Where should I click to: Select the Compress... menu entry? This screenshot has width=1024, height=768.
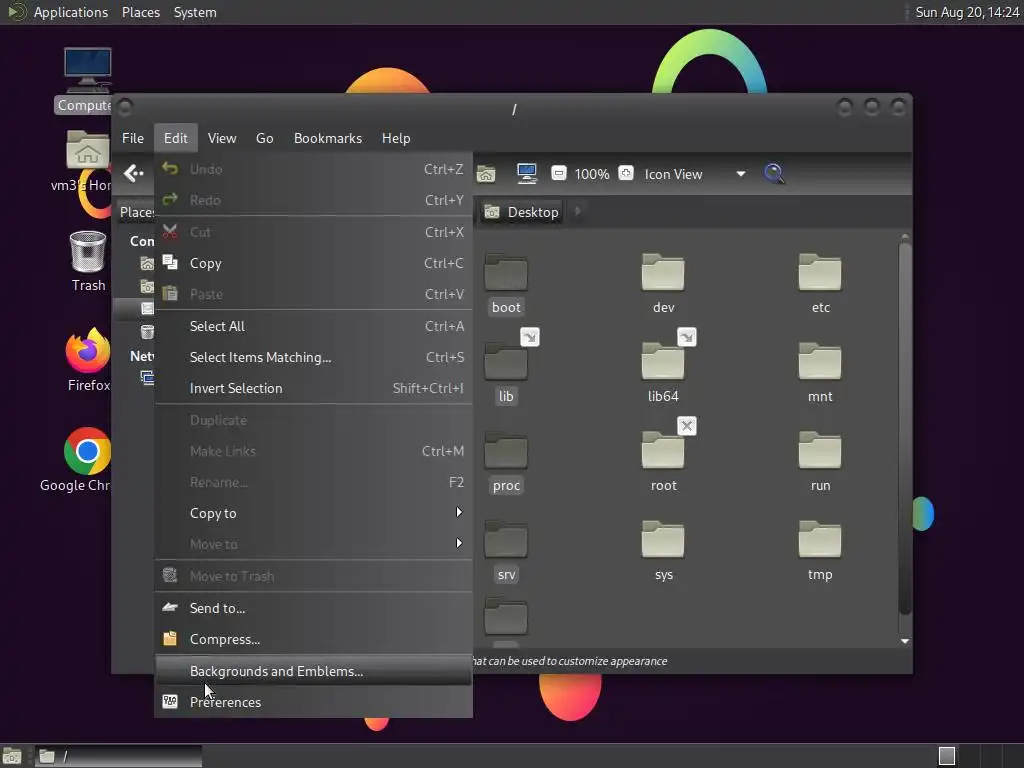[x=313, y=639]
